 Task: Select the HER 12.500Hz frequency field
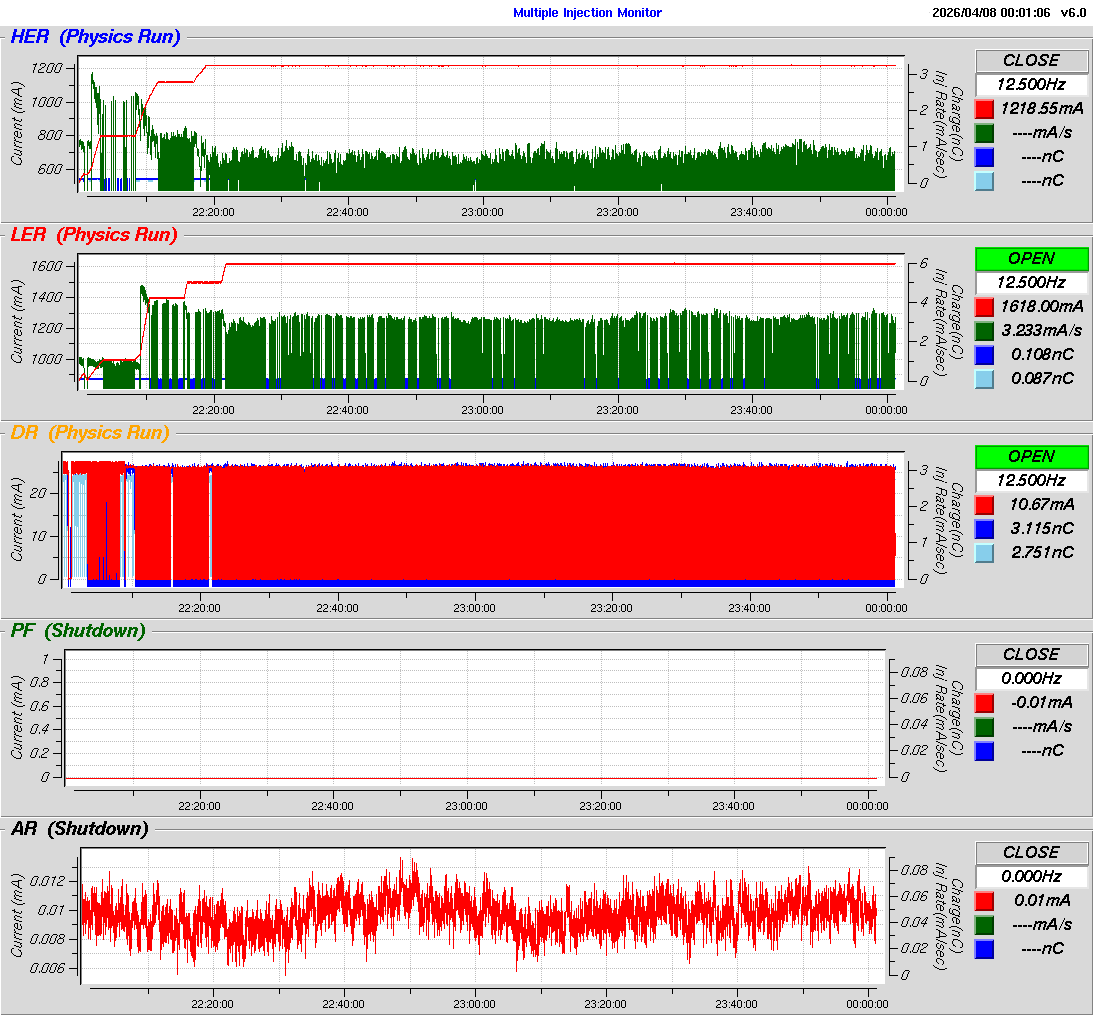coord(1031,84)
